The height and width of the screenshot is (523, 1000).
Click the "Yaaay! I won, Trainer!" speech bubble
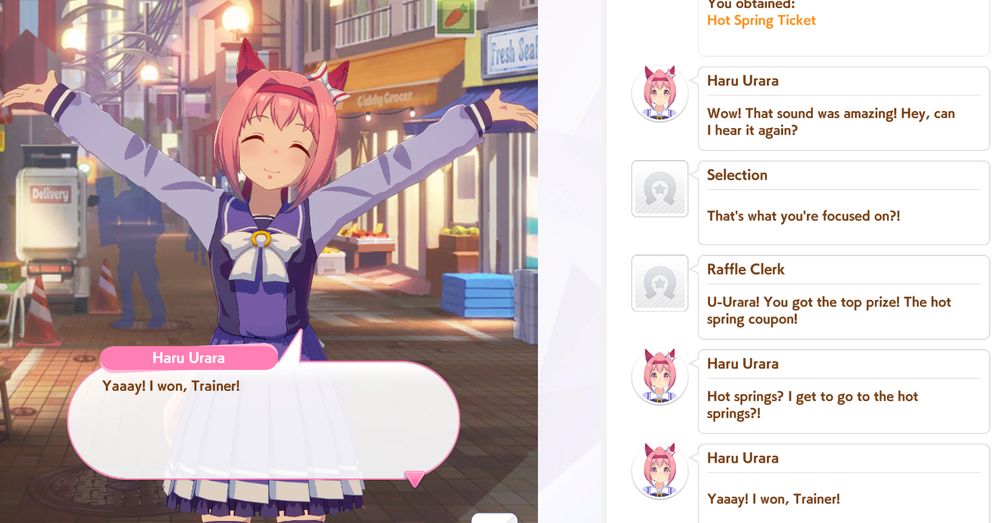[x=263, y=419]
